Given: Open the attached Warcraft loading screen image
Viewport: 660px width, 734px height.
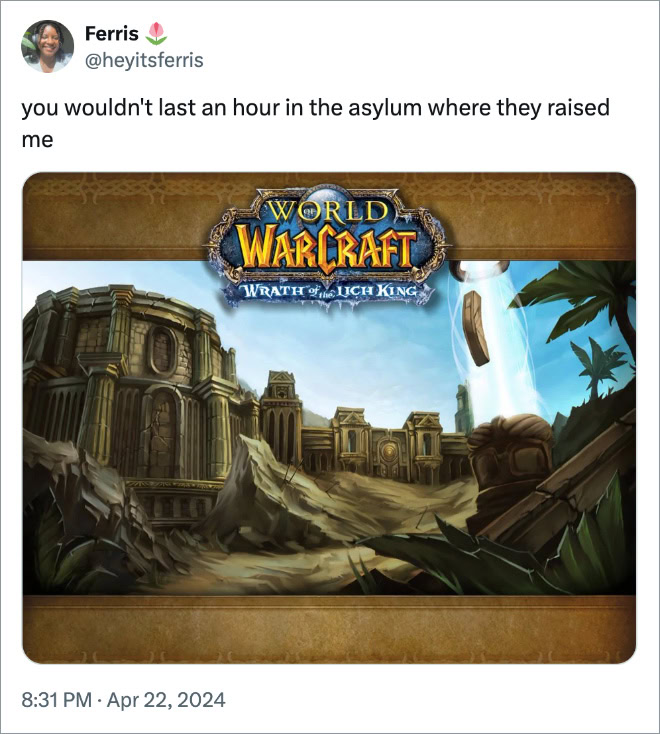Looking at the screenshot, I should click(329, 418).
